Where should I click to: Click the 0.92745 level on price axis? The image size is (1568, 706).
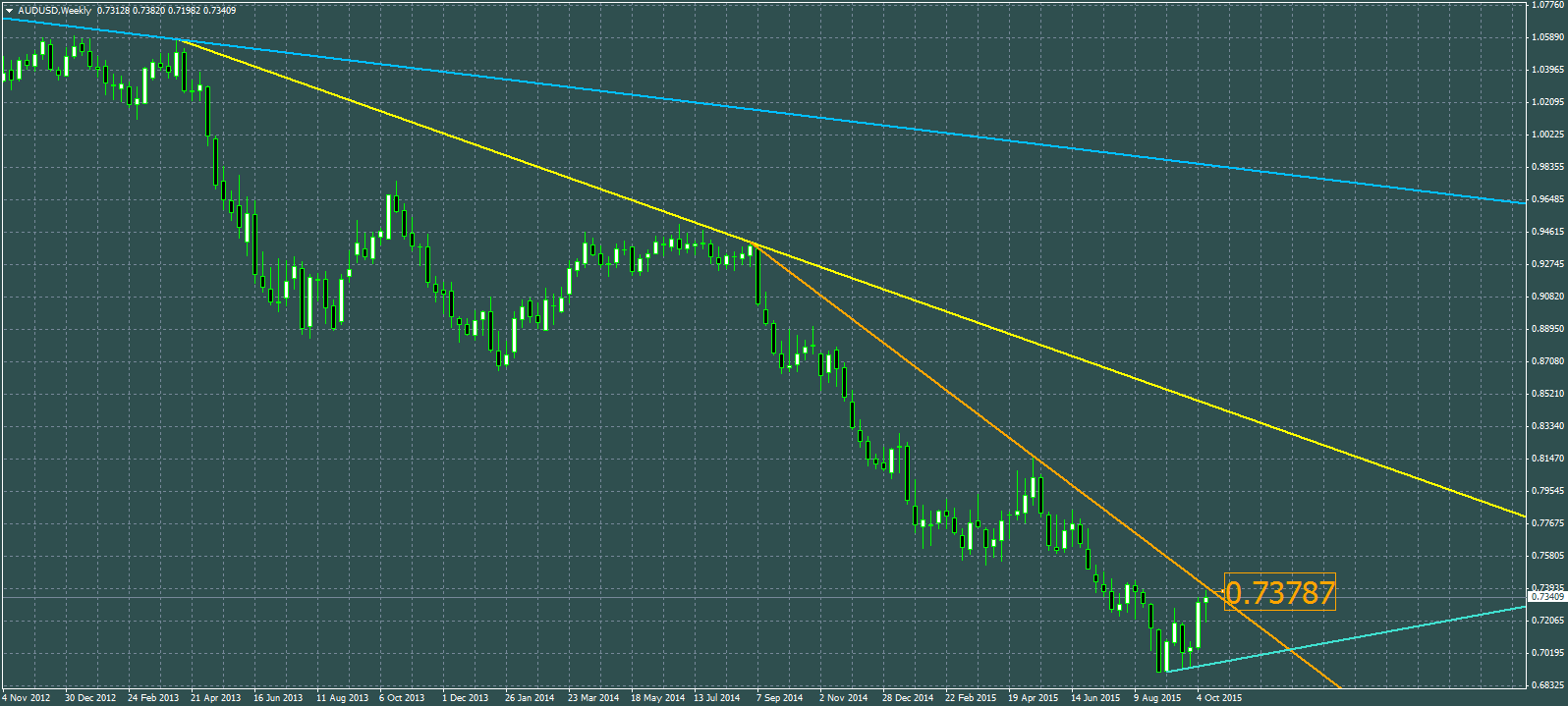1547,264
